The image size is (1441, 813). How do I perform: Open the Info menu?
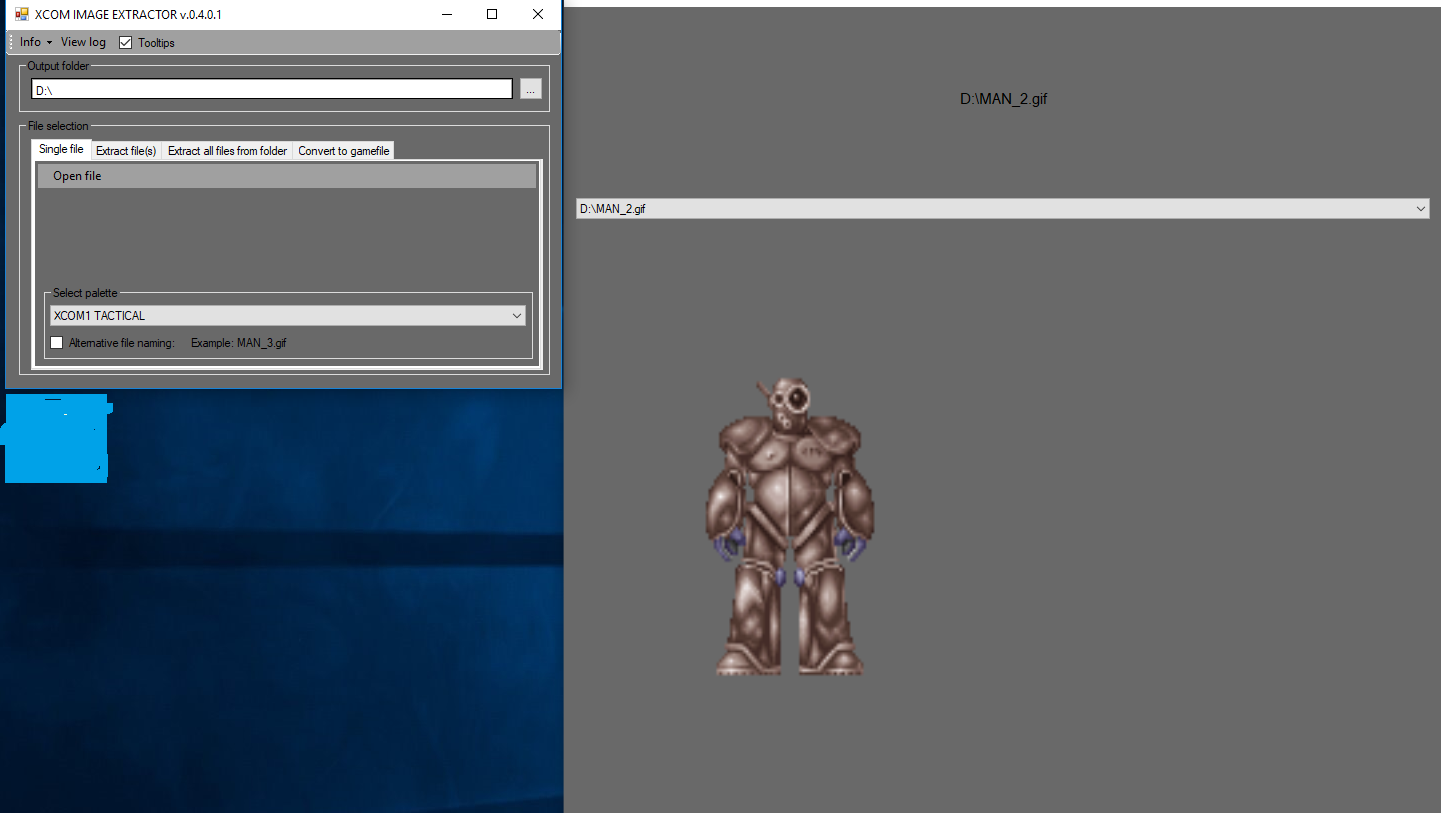35,42
